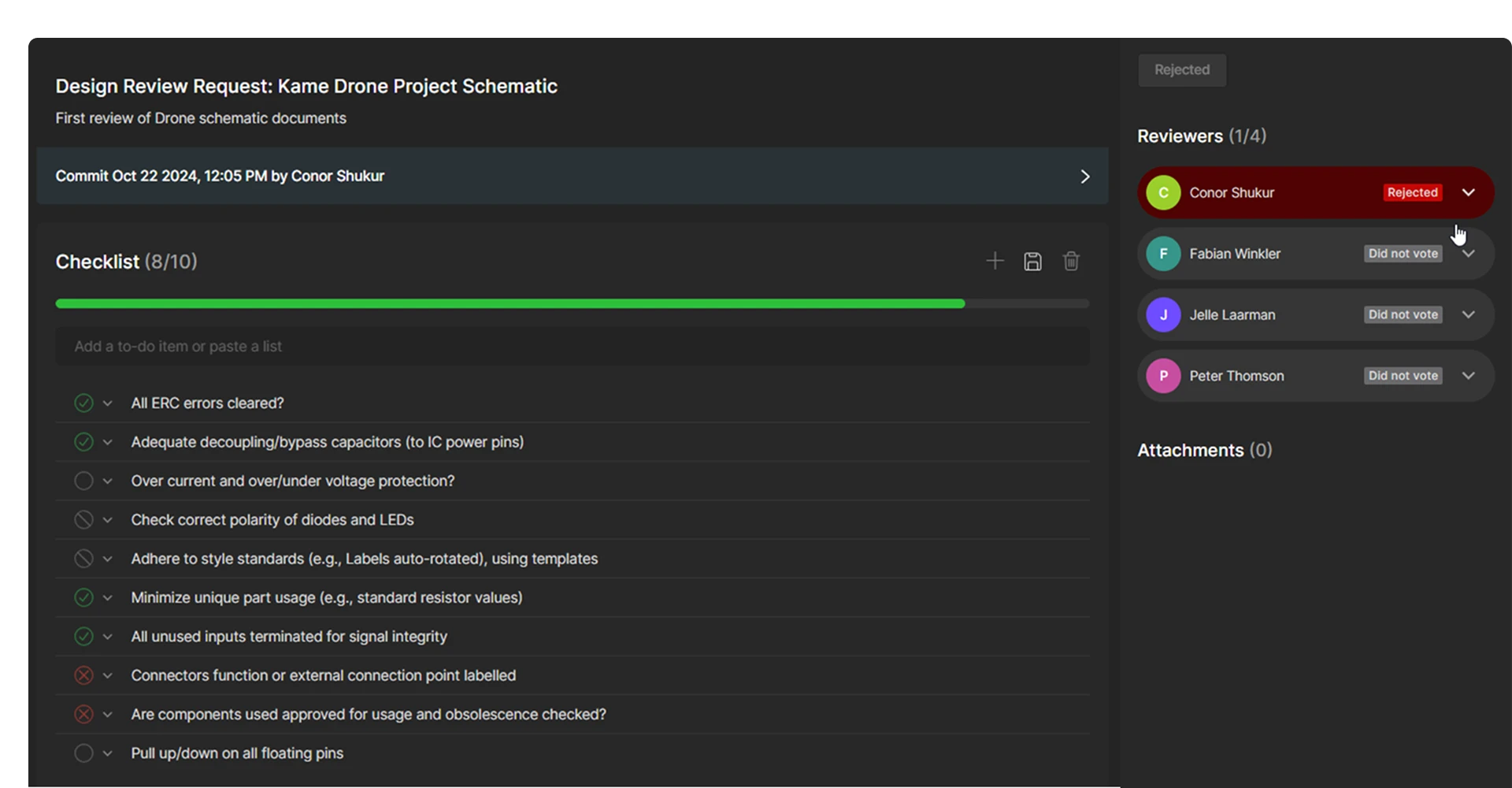The width and height of the screenshot is (1512, 788).
Task: Click Jelle Laarman's 'Did not vote' badge
Action: click(x=1403, y=314)
